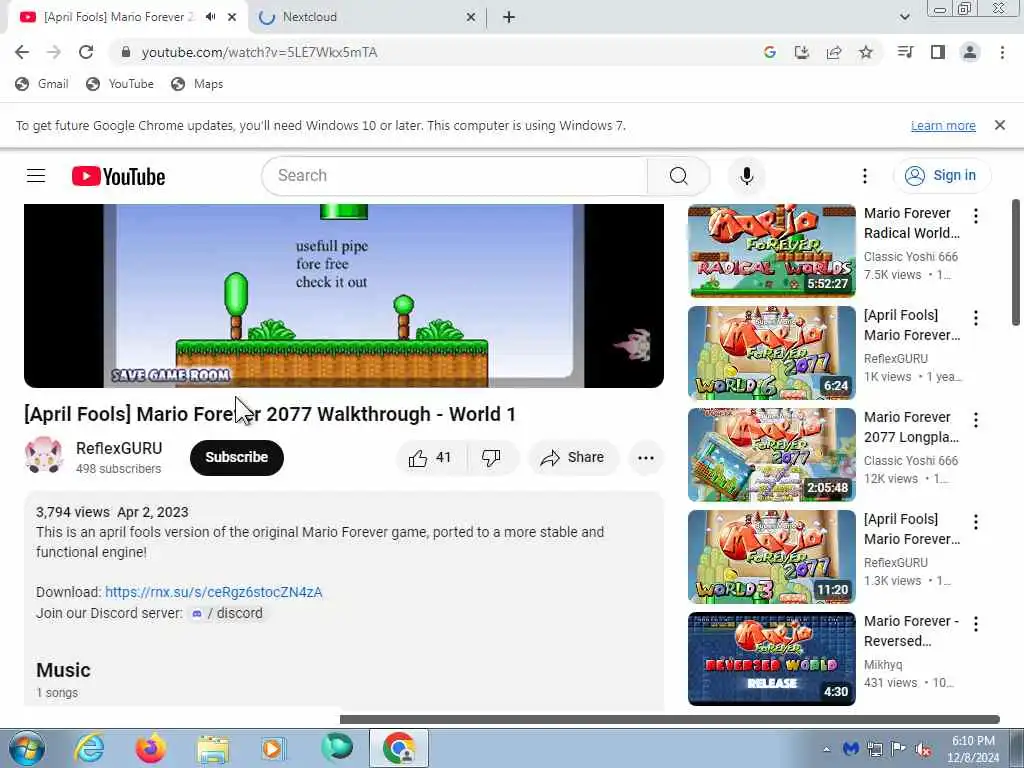Follow the Learn more link
The width and height of the screenshot is (1024, 768).
[943, 125]
